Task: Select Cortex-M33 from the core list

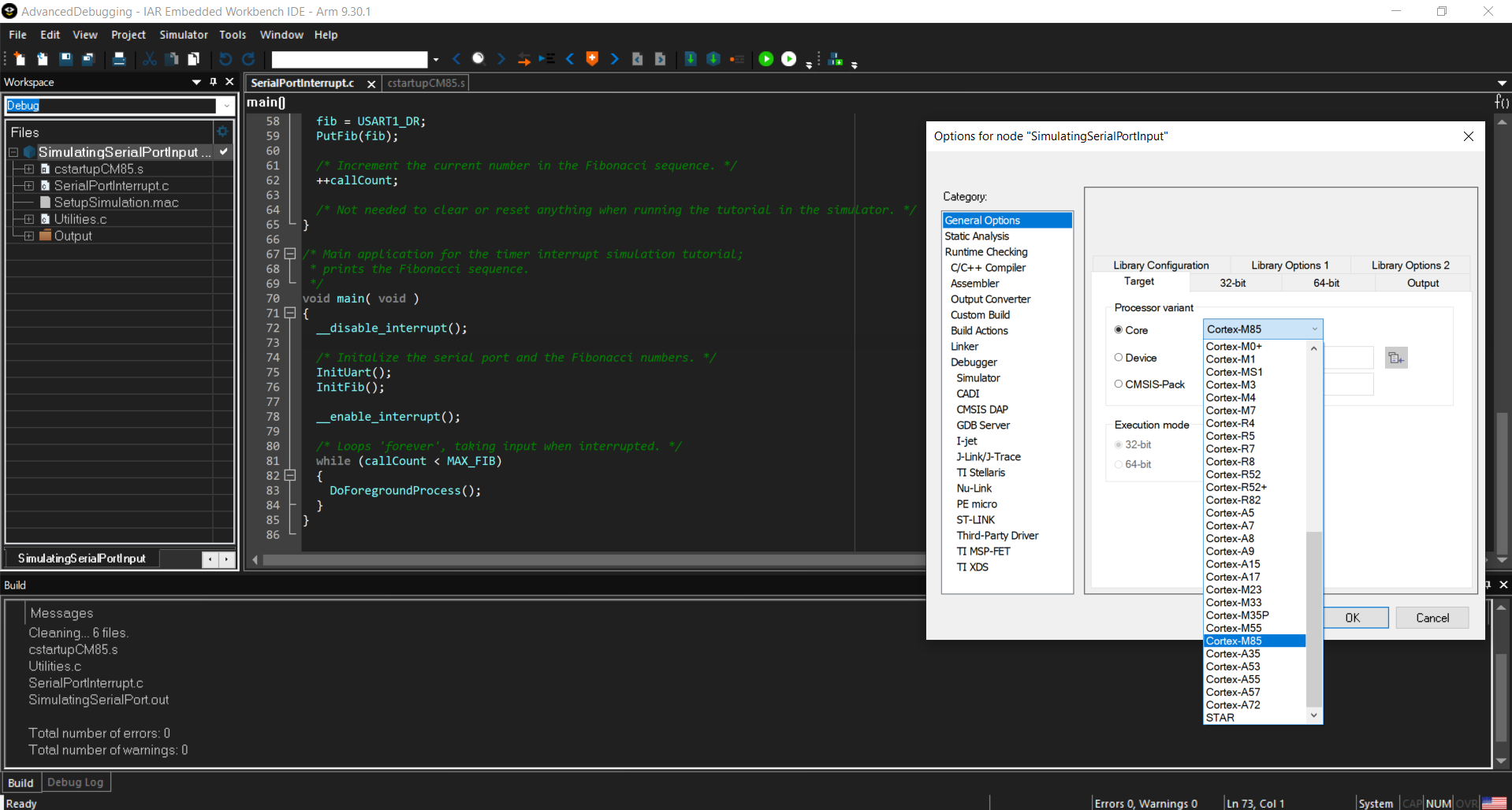Action: coord(1234,603)
